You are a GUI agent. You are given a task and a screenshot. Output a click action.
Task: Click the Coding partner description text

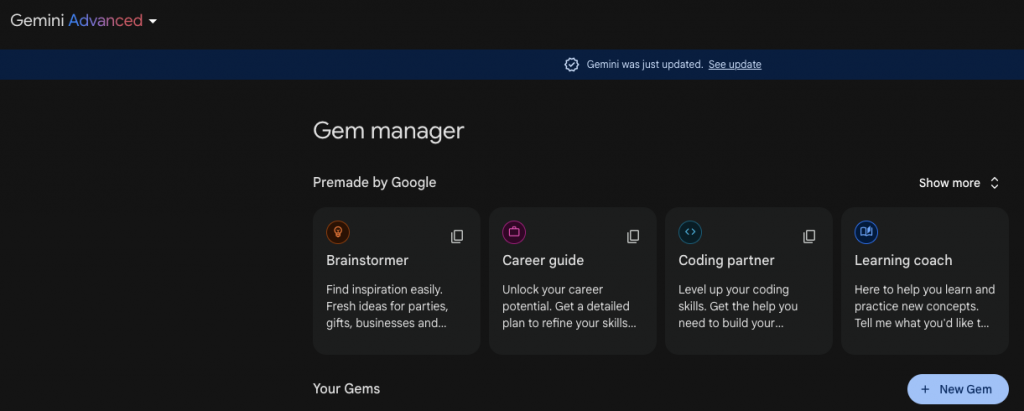738,306
